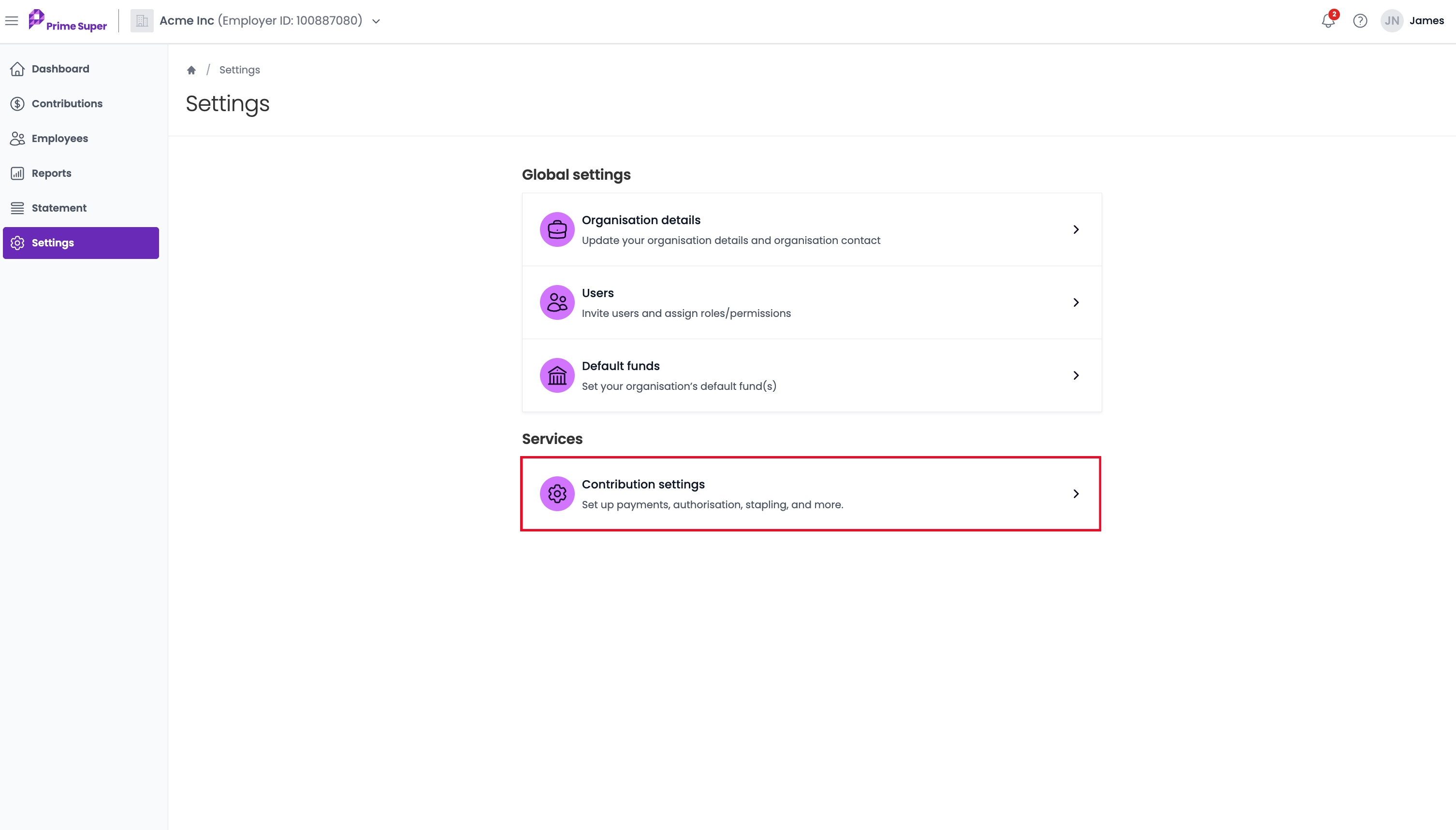Click the Default funds bank icon
Screen dimensions: 1456x830
click(557, 375)
